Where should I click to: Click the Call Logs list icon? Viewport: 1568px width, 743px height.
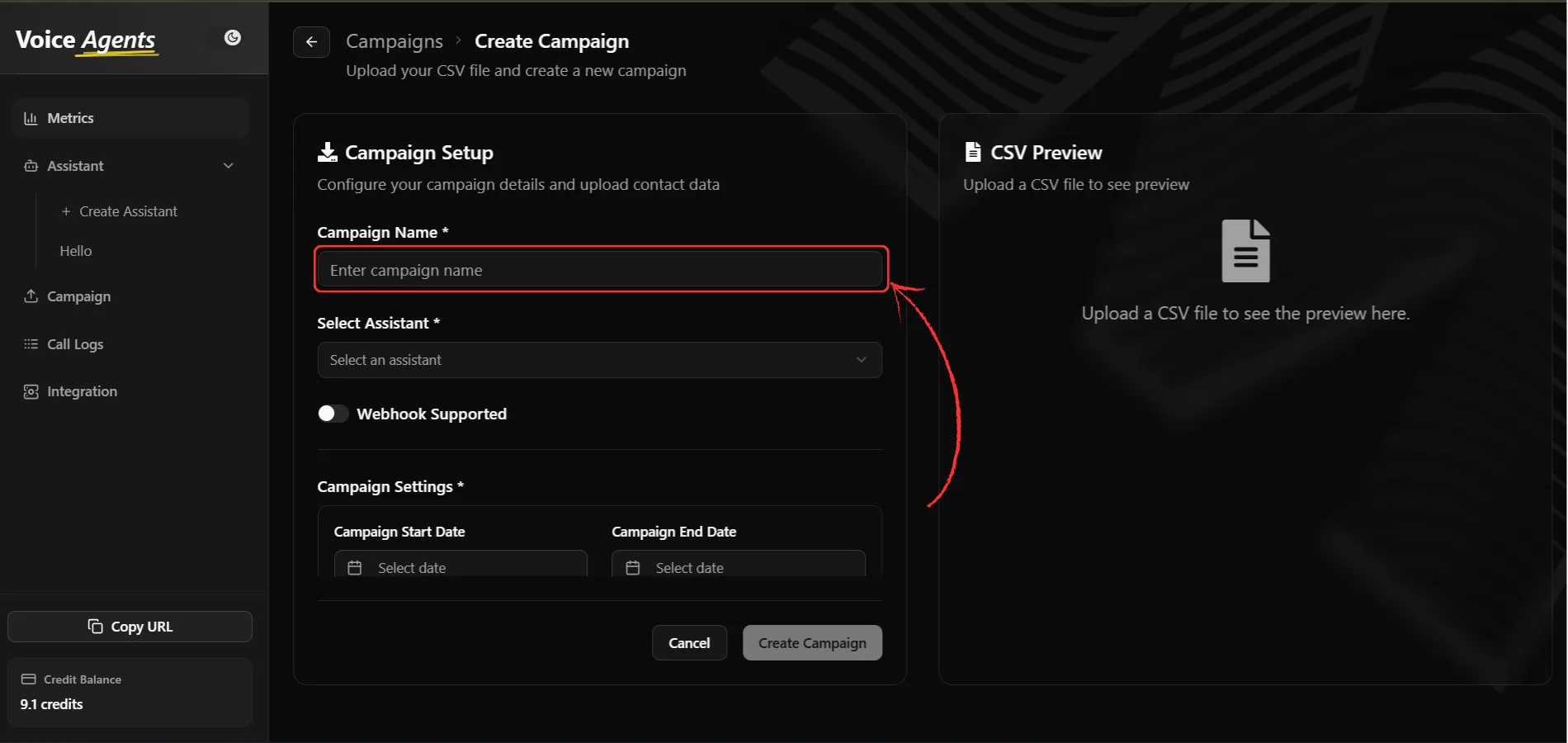pos(31,343)
